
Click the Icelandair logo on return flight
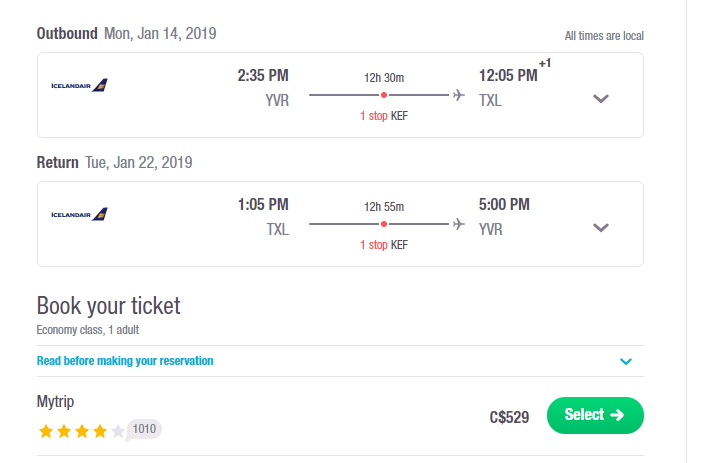79,214
